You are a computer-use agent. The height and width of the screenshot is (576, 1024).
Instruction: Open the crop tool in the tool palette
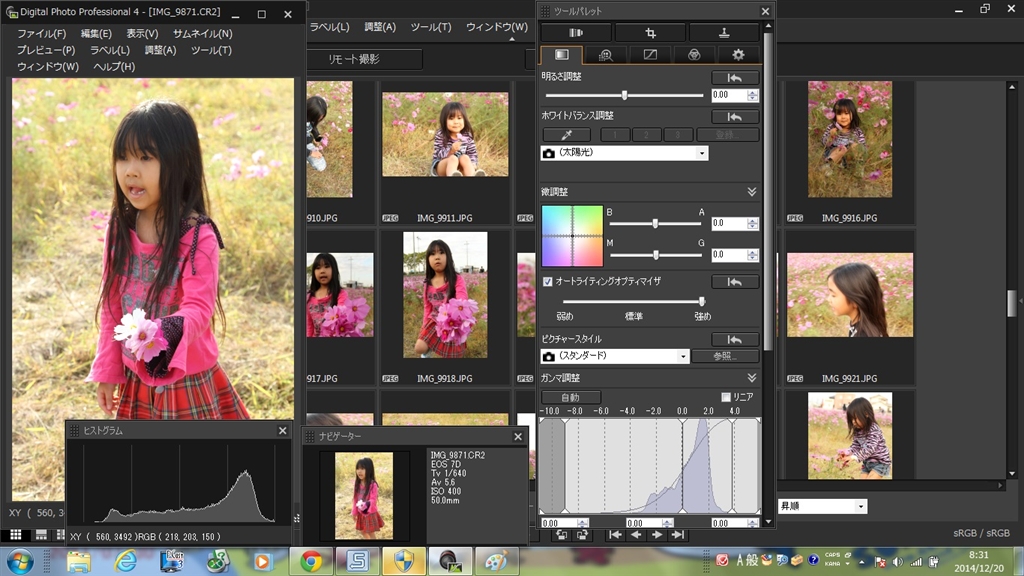(650, 32)
